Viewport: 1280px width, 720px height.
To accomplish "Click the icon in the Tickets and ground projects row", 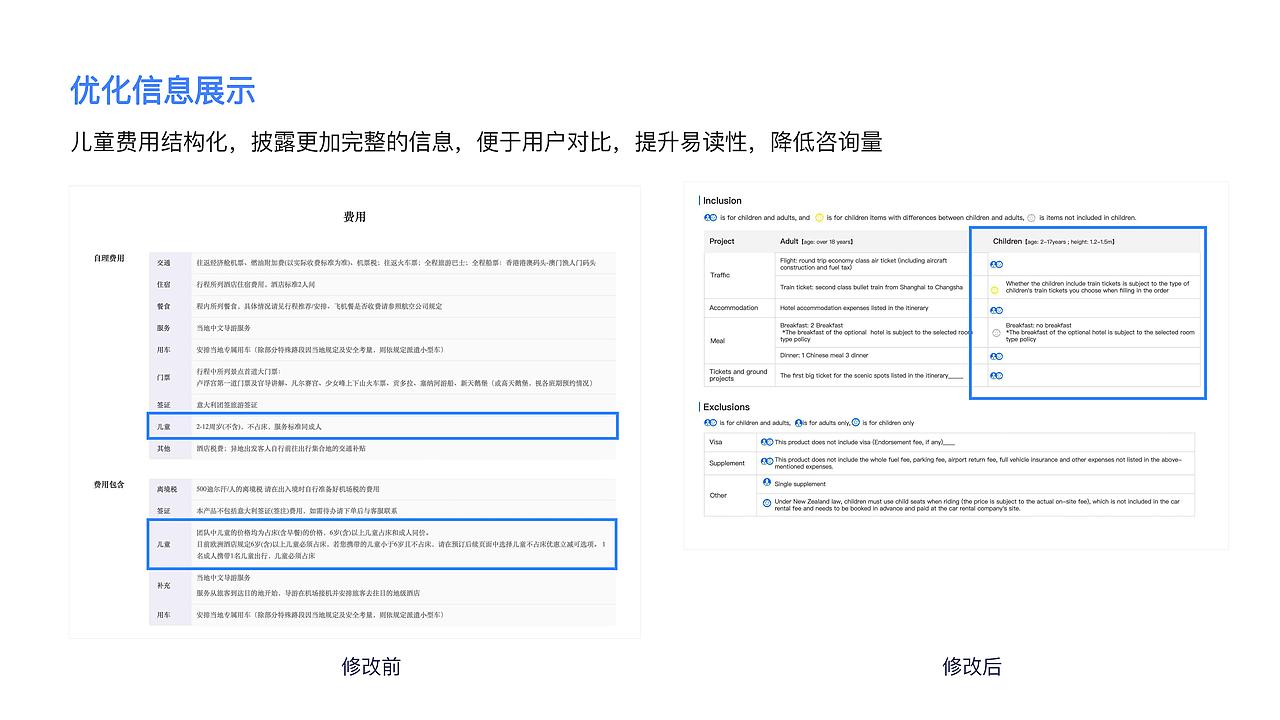I will click(996, 376).
